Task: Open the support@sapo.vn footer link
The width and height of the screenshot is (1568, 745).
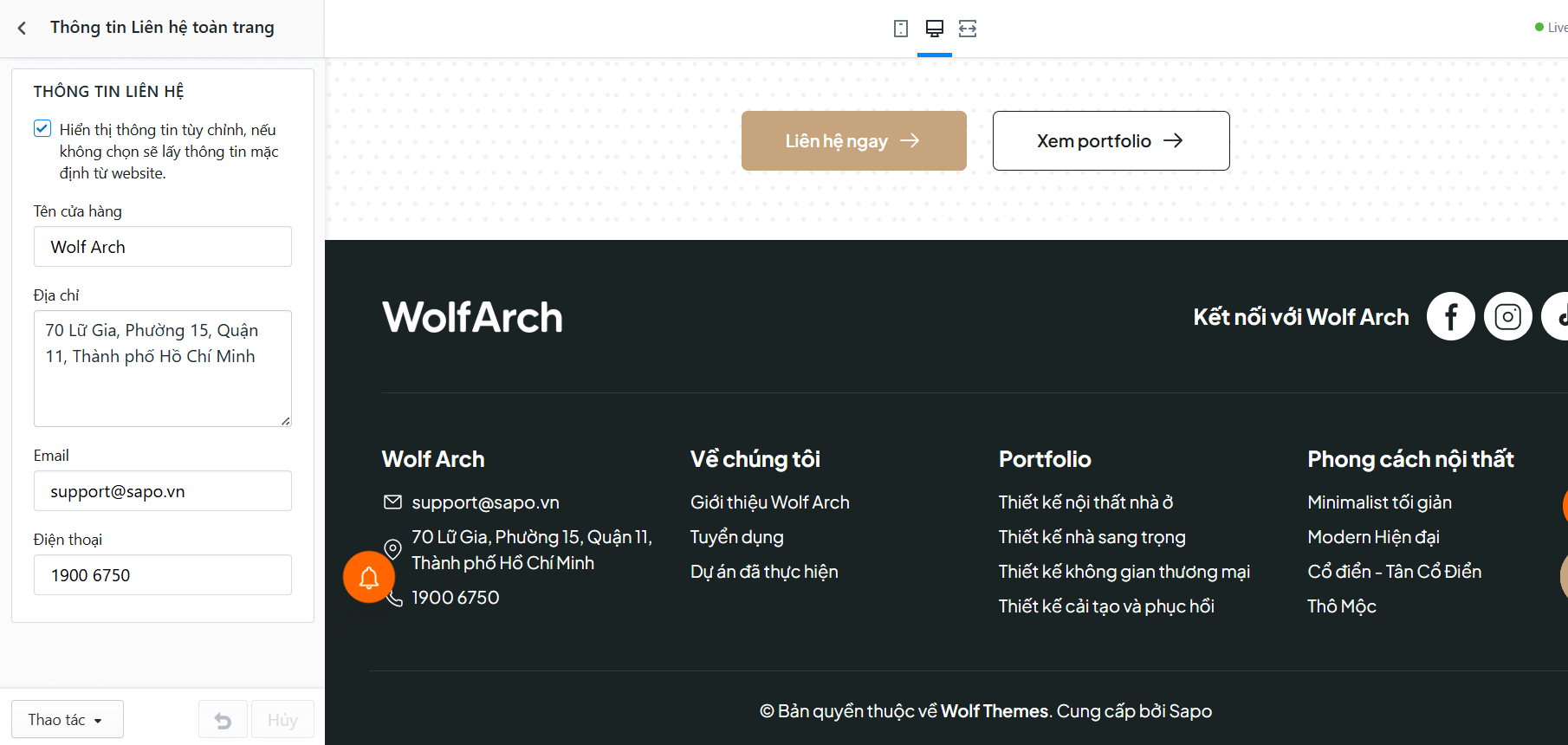Action: [485, 502]
